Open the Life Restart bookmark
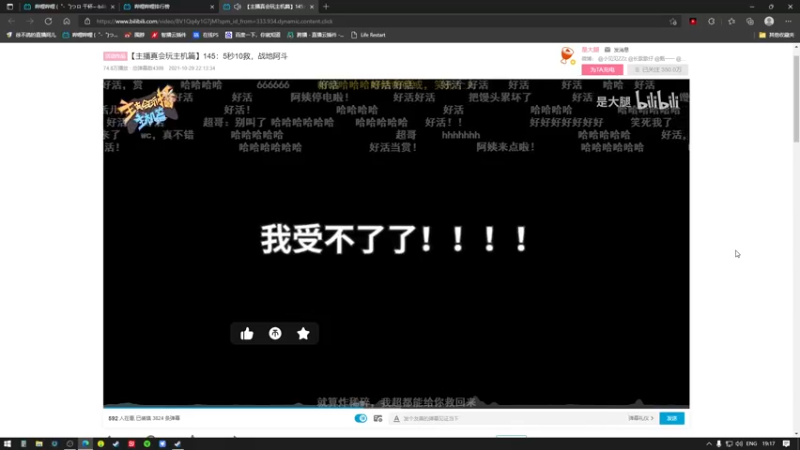Viewport: 800px width, 450px height. tap(368, 35)
